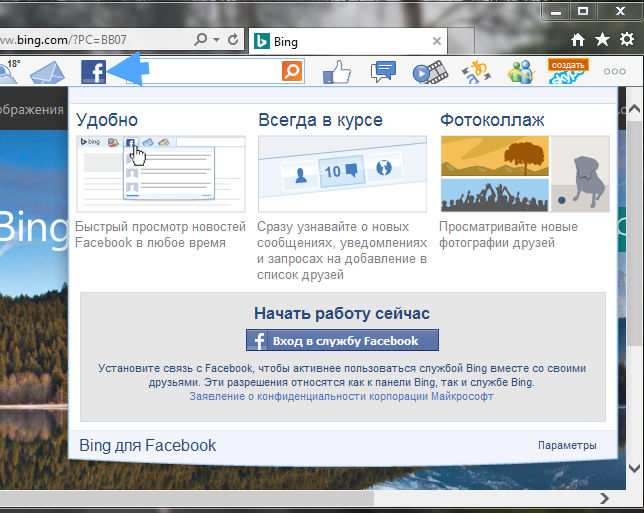
Task: Click vertical scrollbar up arrow
Action: tap(635, 109)
